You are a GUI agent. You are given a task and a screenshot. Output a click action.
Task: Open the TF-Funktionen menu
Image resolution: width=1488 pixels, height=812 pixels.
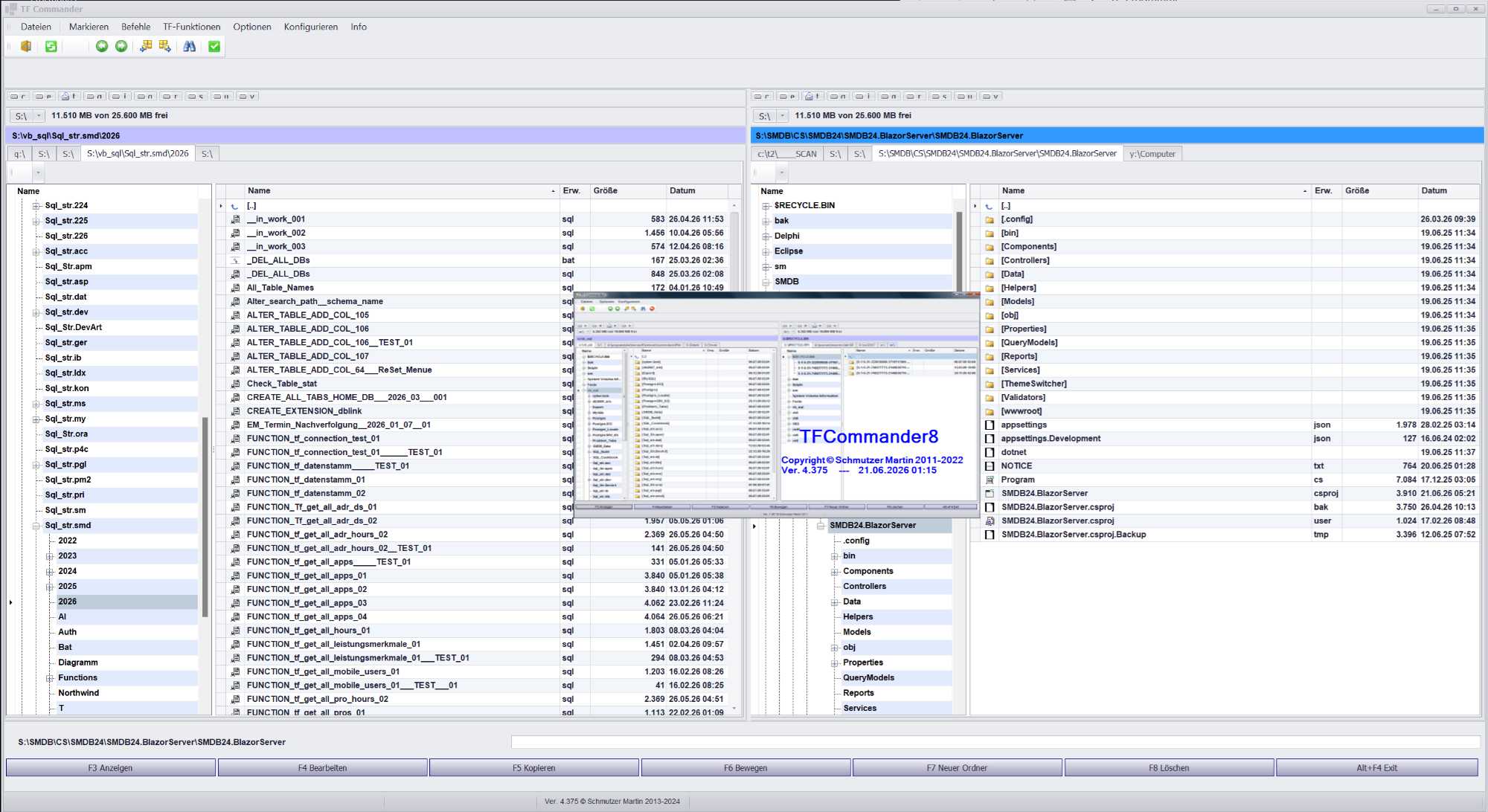(192, 27)
